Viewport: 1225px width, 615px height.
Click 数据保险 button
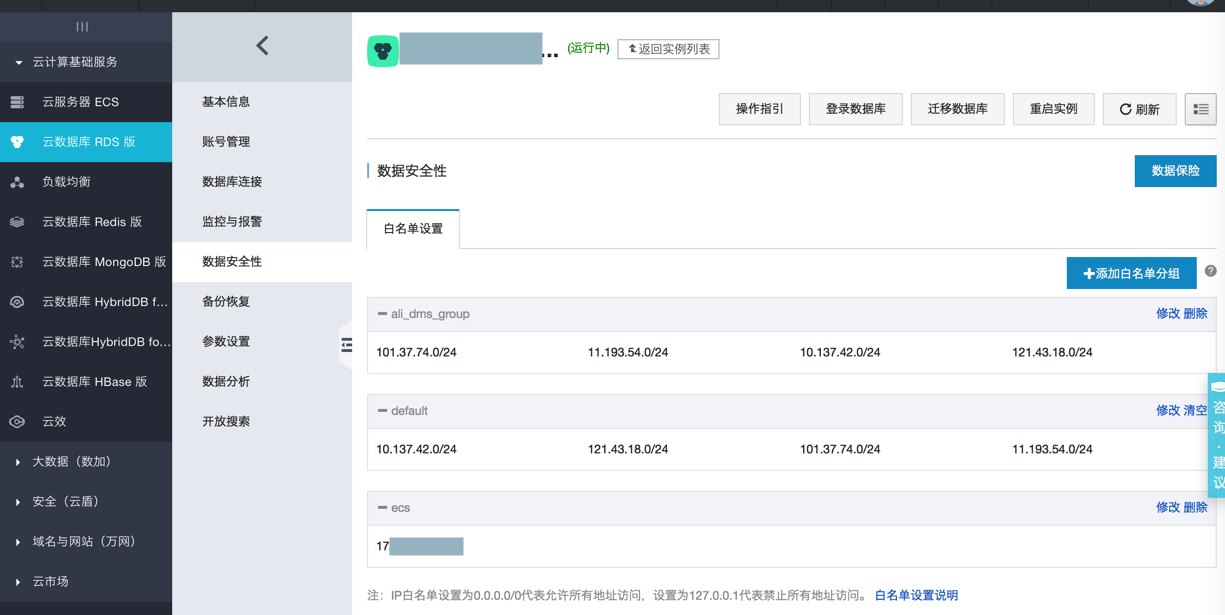click(x=1175, y=171)
